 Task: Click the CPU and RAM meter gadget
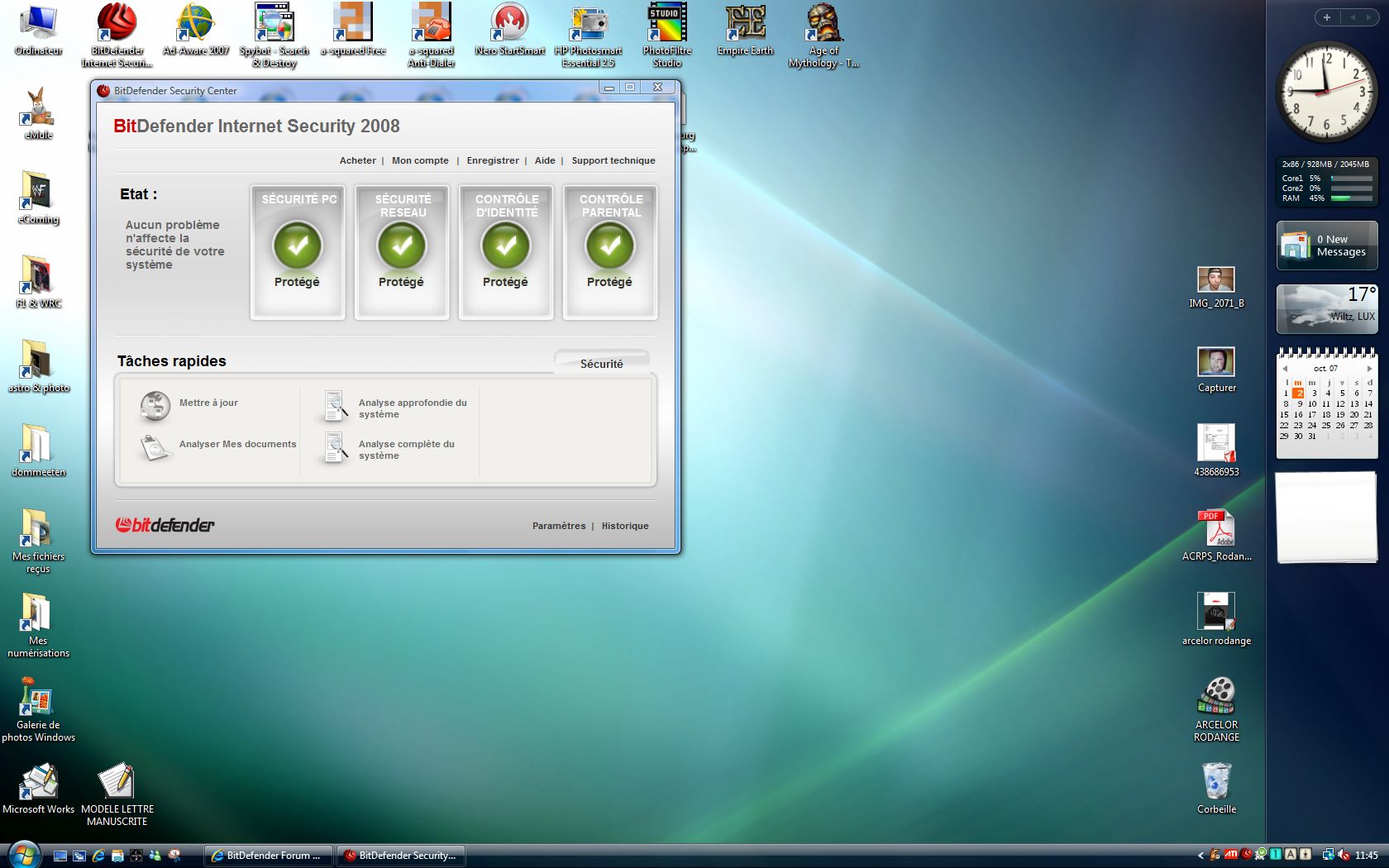coord(1327,181)
